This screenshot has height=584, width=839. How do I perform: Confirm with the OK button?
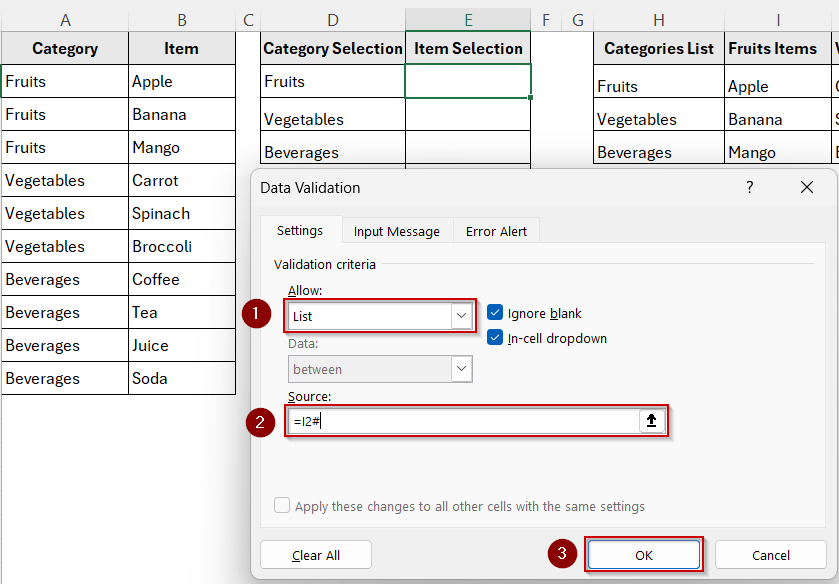pyautogui.click(x=644, y=555)
